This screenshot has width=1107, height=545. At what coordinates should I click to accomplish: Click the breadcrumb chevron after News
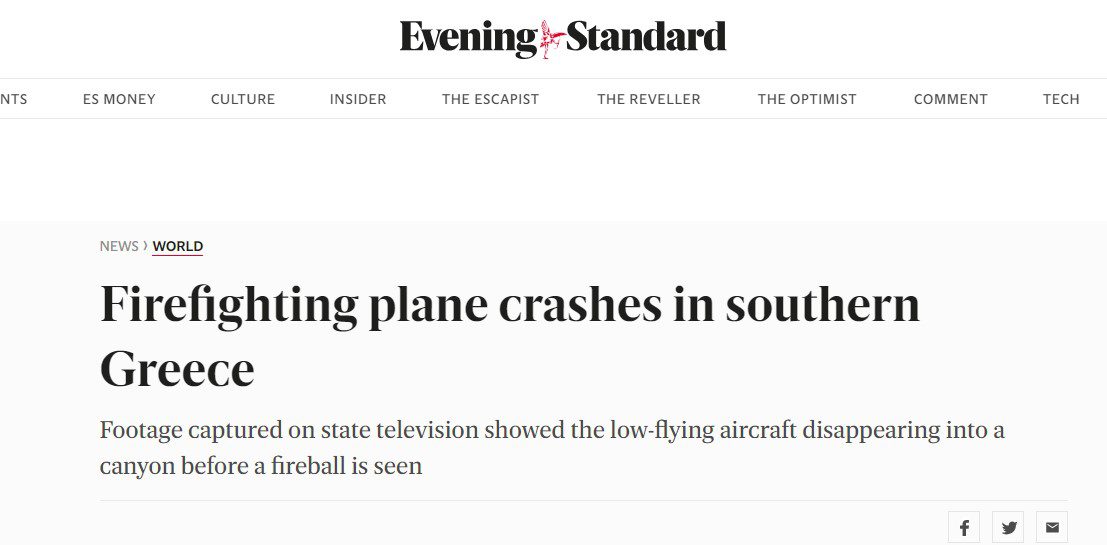tap(145, 246)
